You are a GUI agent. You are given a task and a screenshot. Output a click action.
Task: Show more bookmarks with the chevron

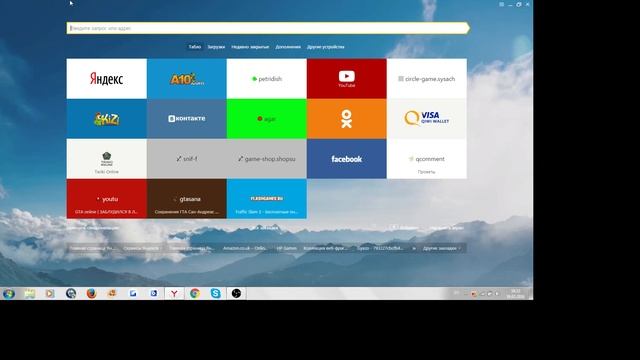(414, 248)
